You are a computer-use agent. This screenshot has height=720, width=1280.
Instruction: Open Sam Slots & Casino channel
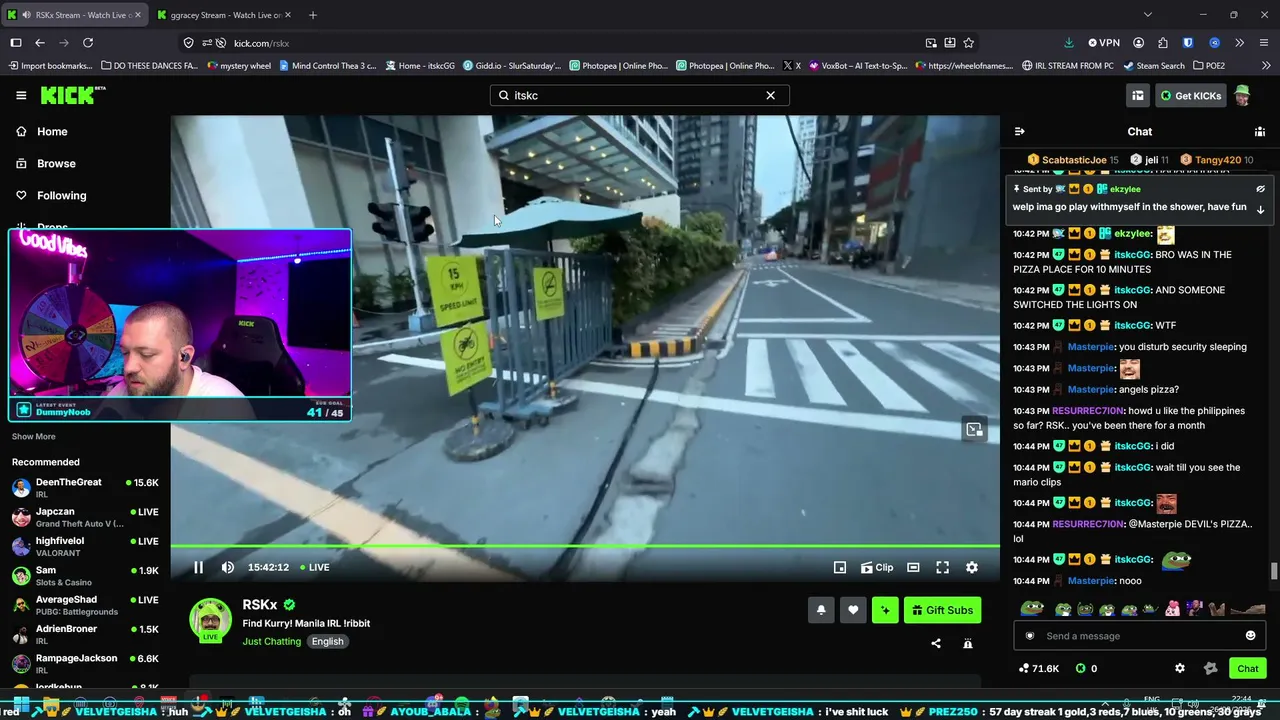pos(85,576)
